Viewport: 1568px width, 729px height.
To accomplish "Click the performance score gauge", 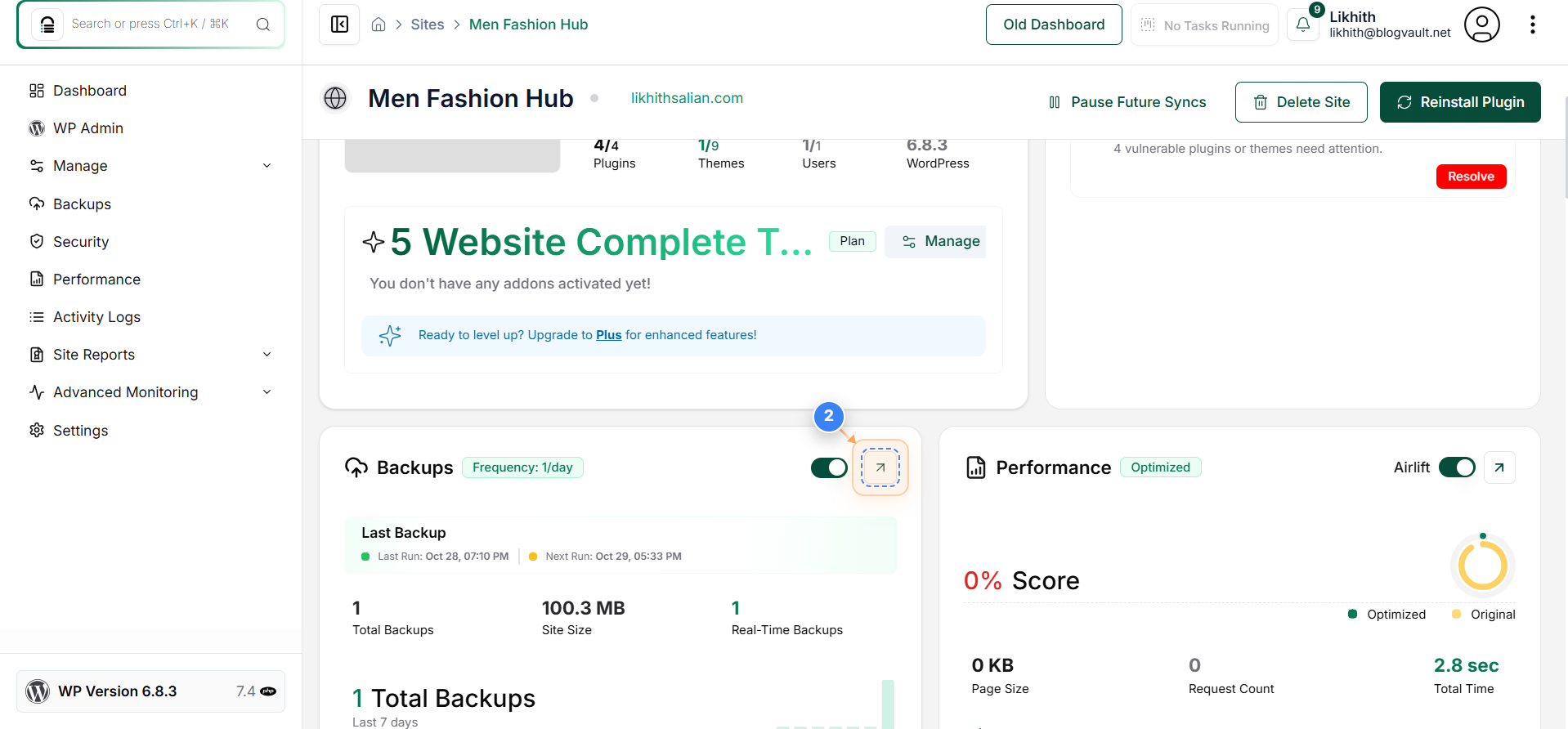I will pyautogui.click(x=1482, y=565).
